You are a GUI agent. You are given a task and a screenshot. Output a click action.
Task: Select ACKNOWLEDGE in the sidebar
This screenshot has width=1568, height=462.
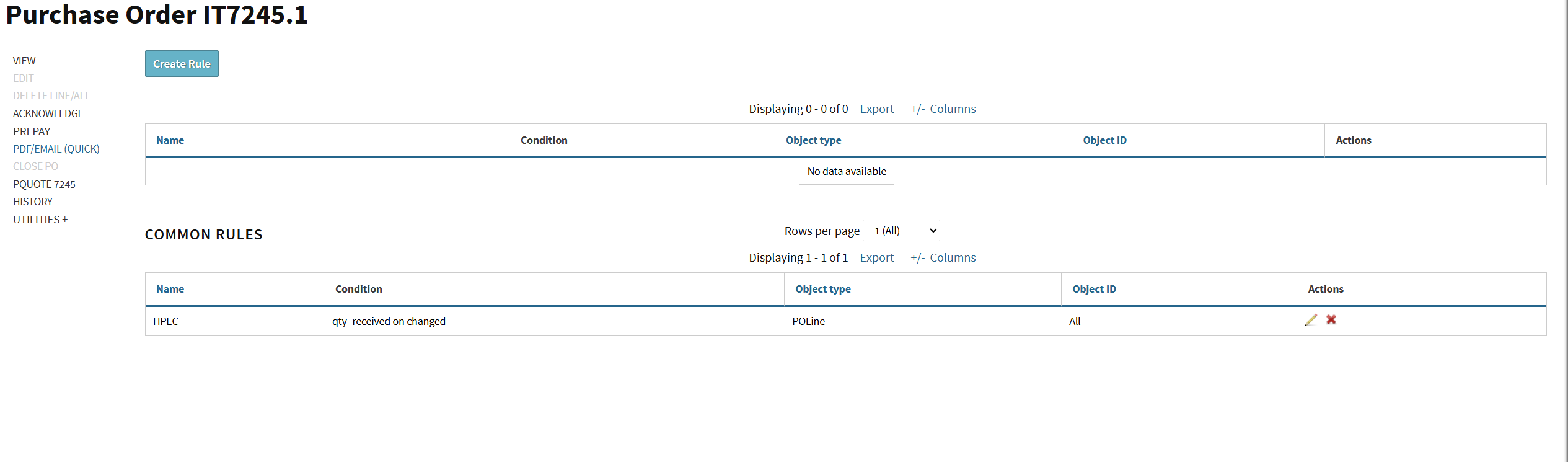[x=48, y=113]
